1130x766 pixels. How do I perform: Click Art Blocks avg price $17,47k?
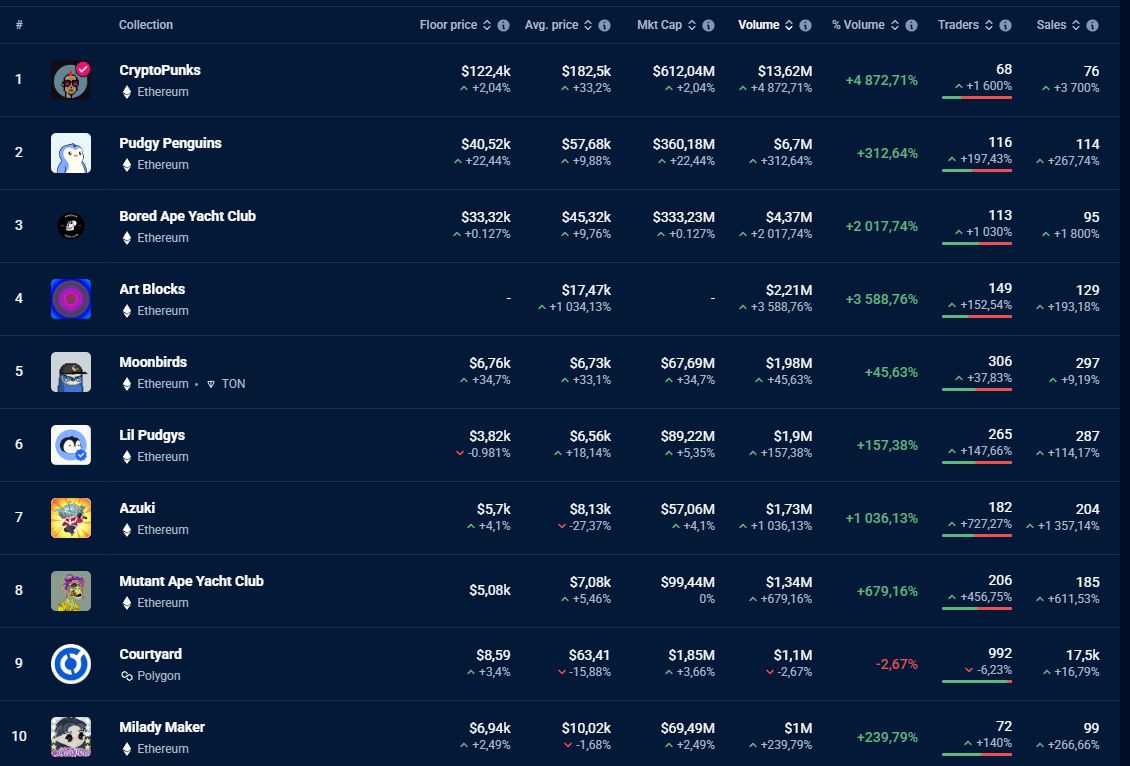tap(586, 290)
